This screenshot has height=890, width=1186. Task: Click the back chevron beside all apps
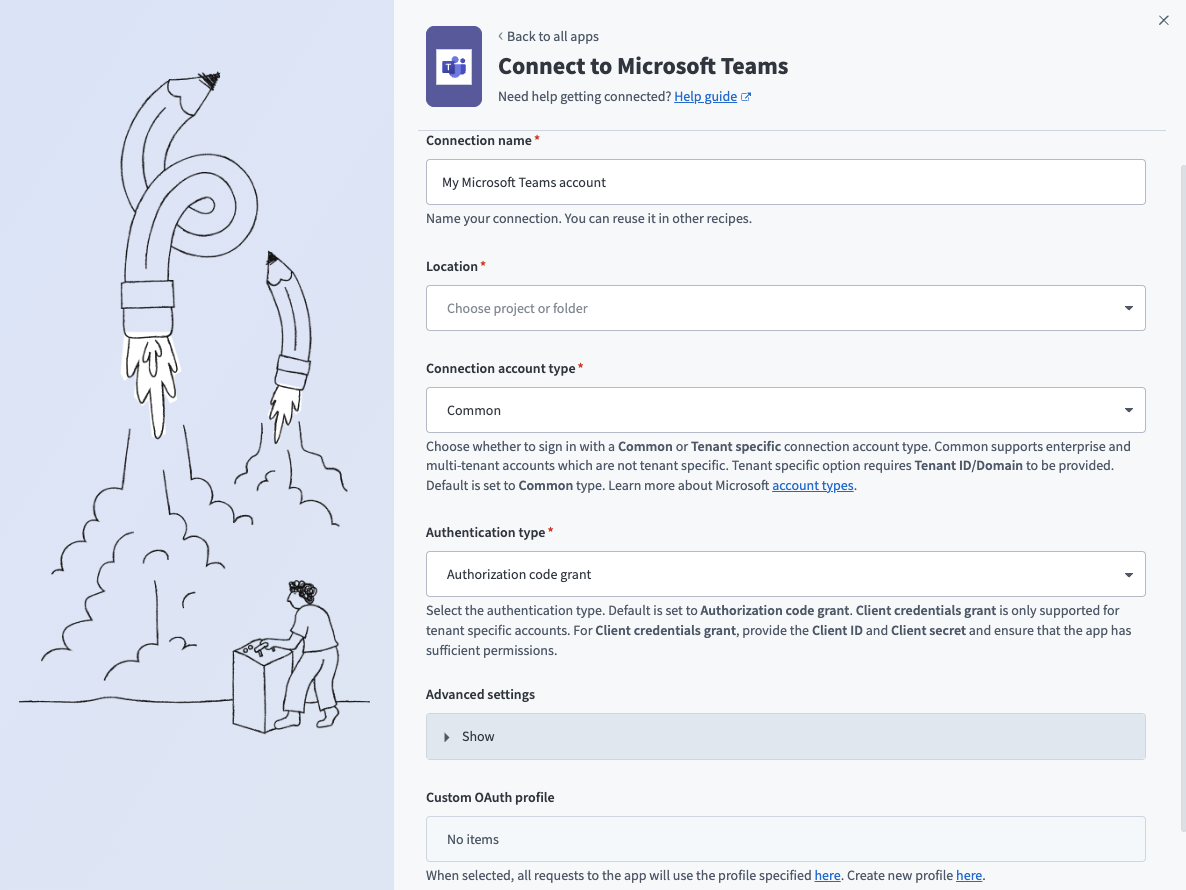coord(500,36)
